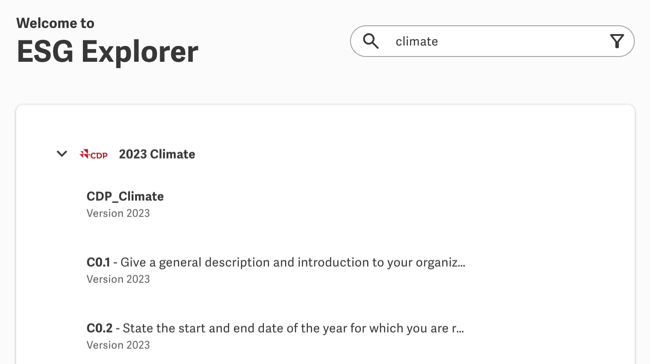Open the C0.2 start and end date question
Screen dimensions: 650x364
(x=275, y=336)
